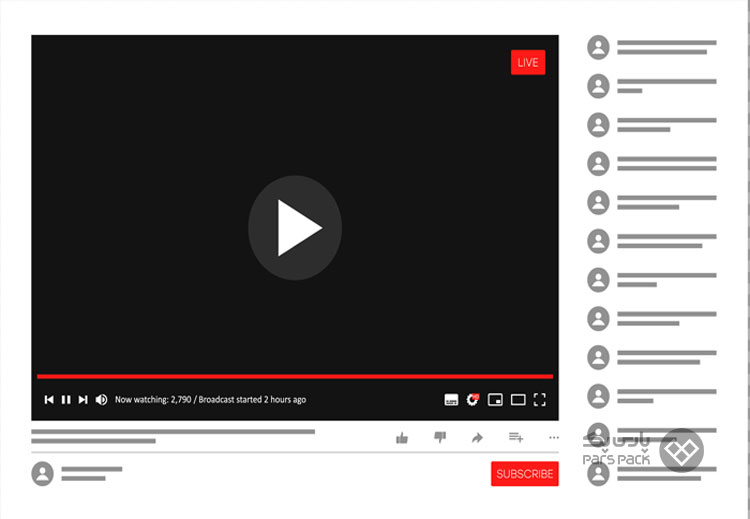Pause the live stream
Screen dimensions: 750x519
pos(66,399)
